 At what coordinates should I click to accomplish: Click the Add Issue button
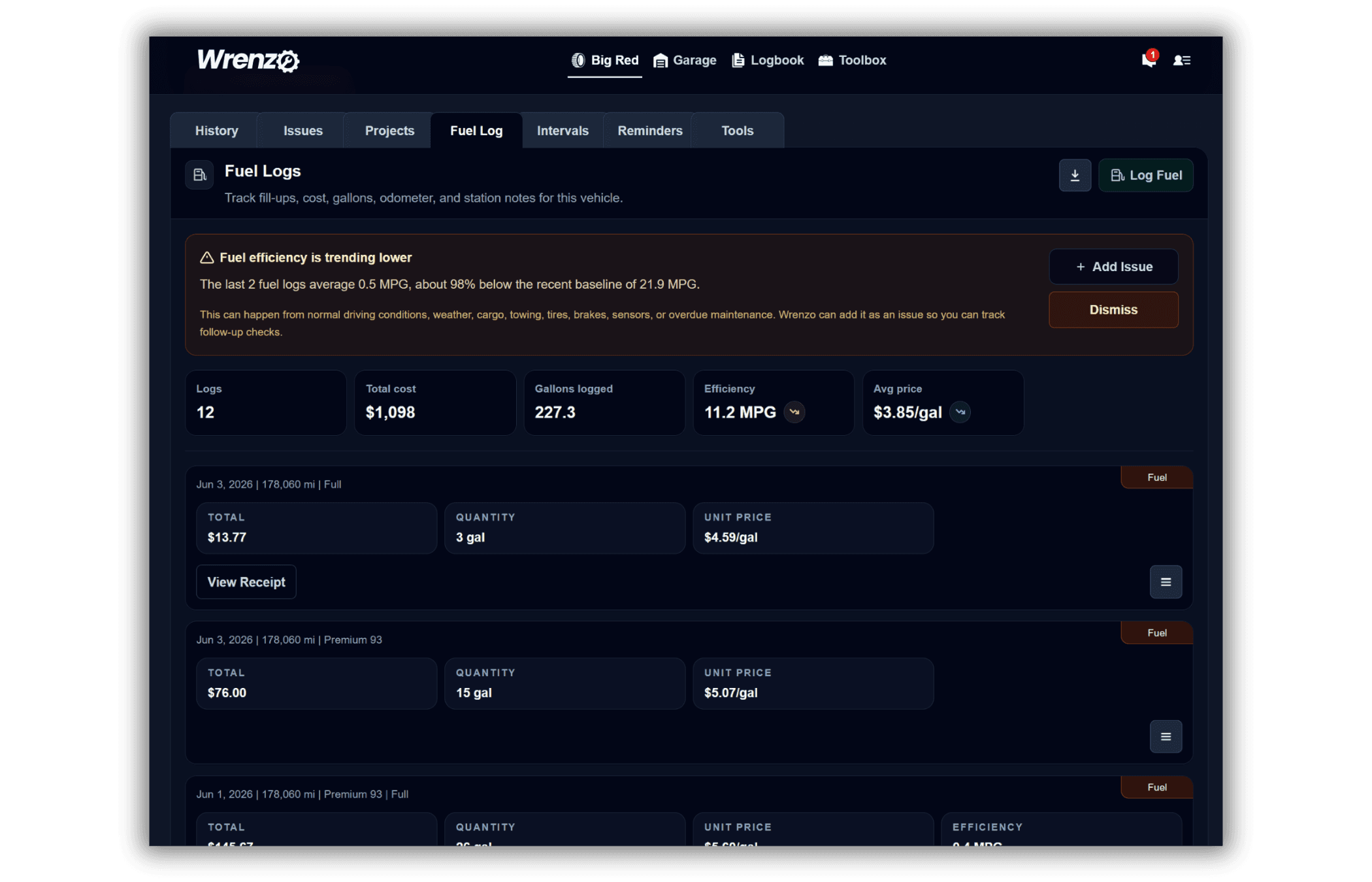(x=1114, y=267)
